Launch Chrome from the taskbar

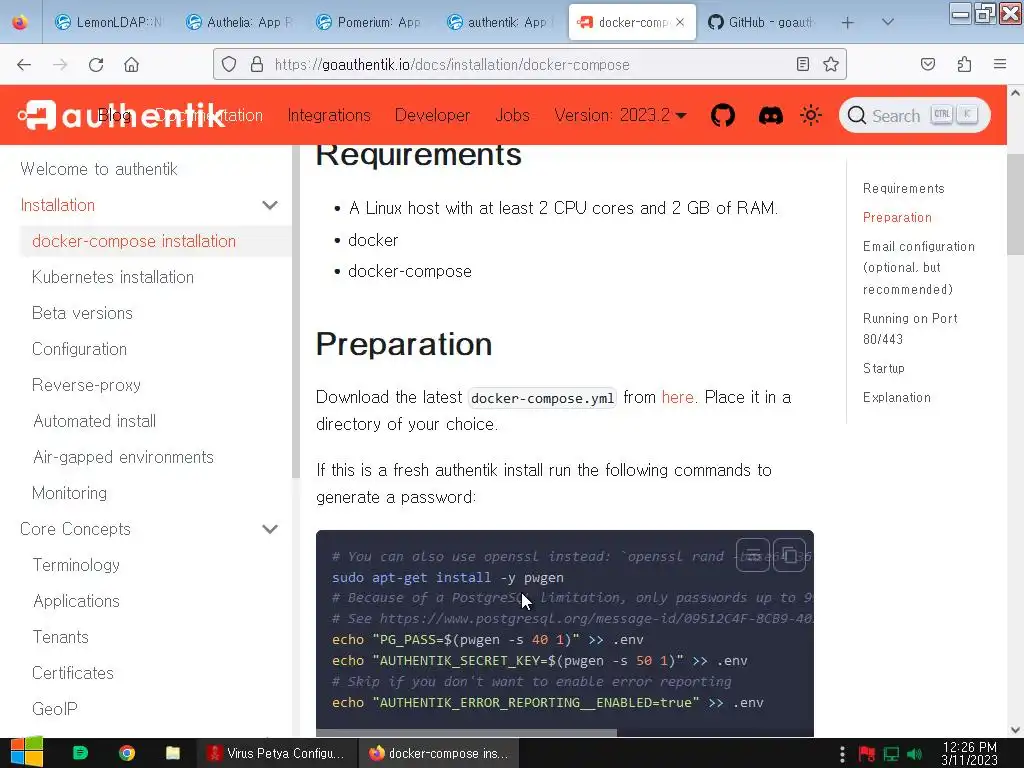pyautogui.click(x=127, y=753)
